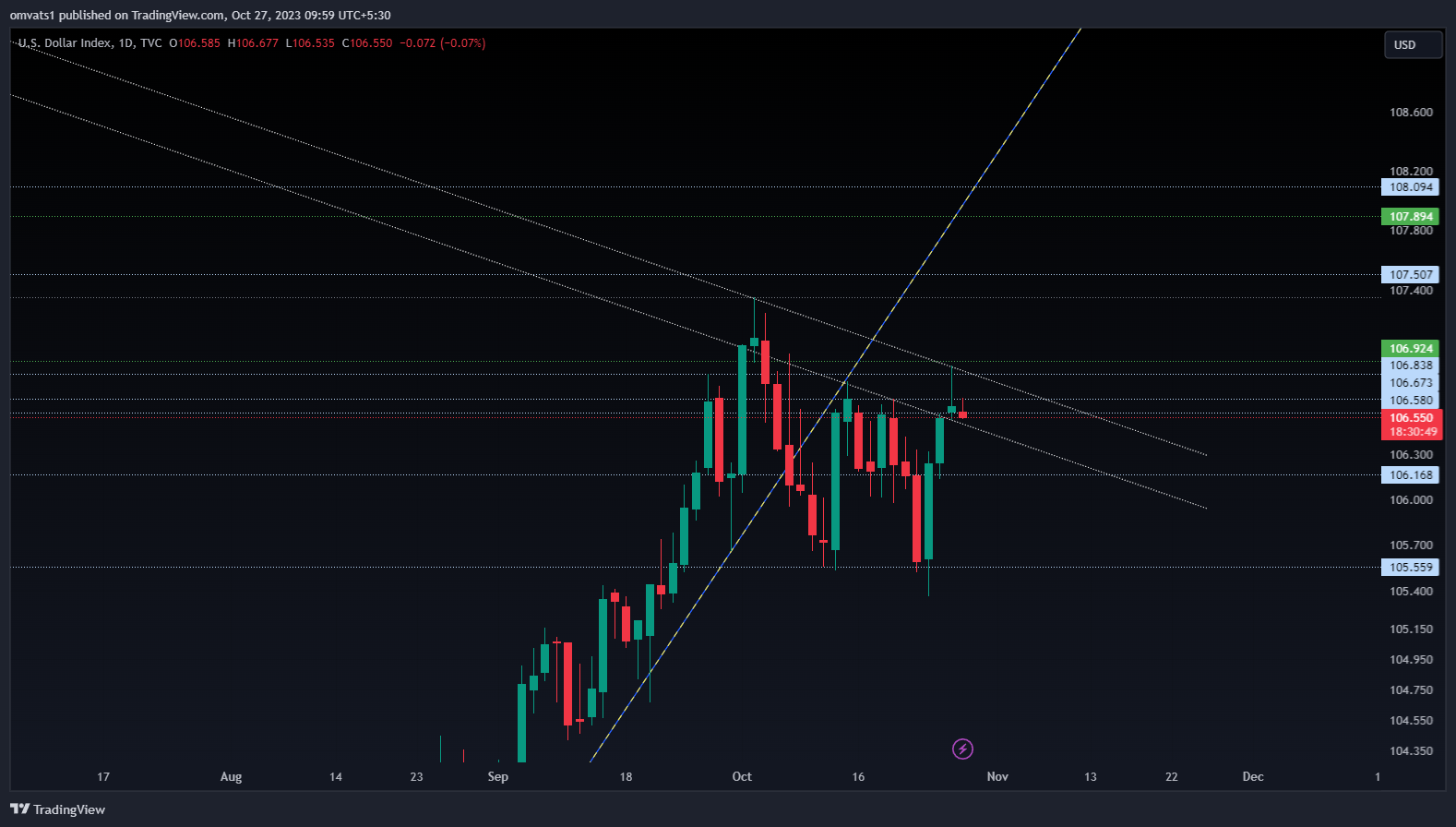The height and width of the screenshot is (827, 1456).
Task: Click the countdown timer 18:30:49
Action: coord(1411,432)
